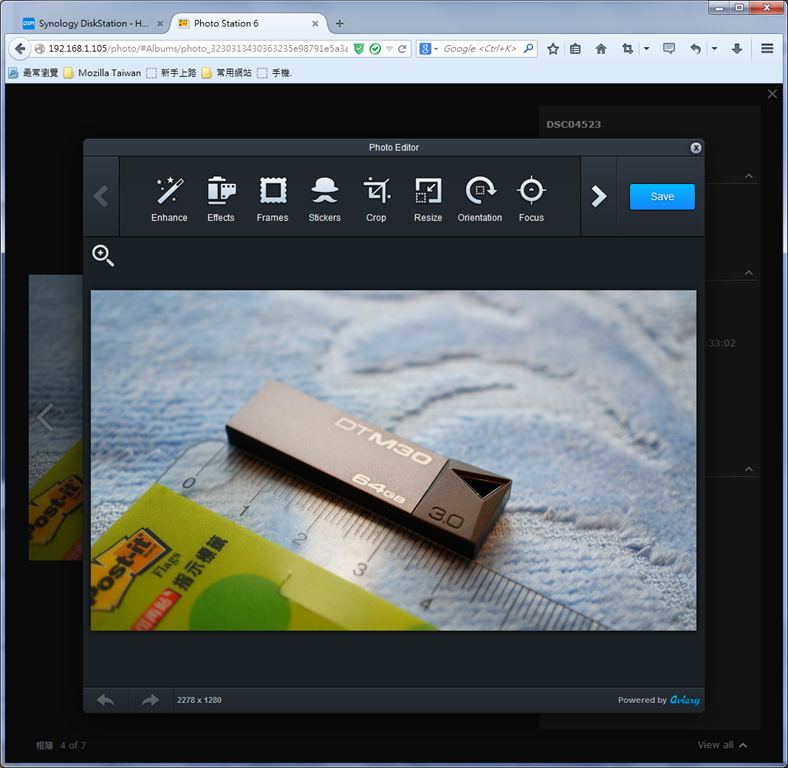Click the Google search box
The height and width of the screenshot is (768, 788).
pos(479,49)
